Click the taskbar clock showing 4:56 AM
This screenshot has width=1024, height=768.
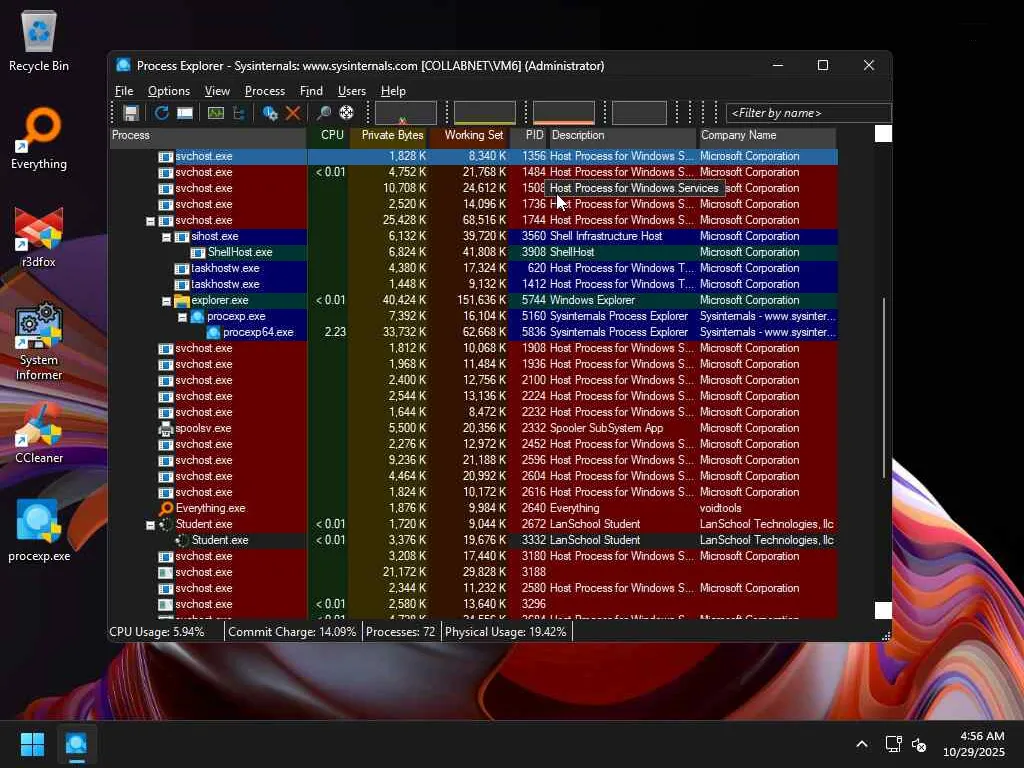coord(974,744)
